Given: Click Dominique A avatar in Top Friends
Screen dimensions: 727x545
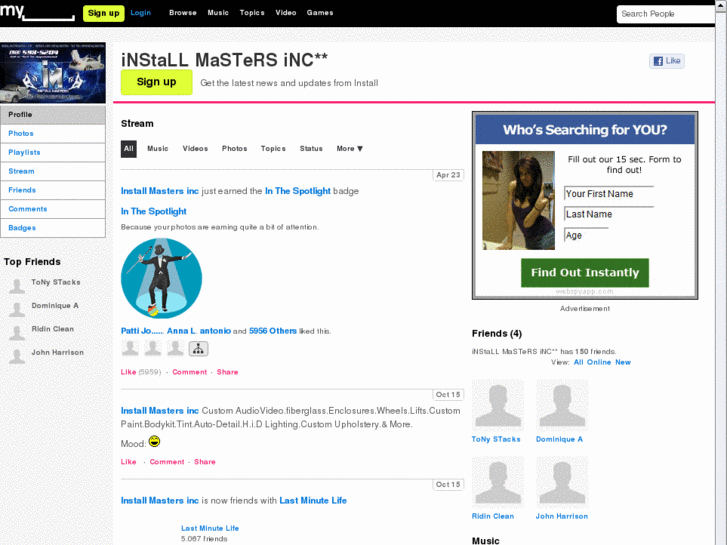Looking at the screenshot, I should (x=17, y=309).
